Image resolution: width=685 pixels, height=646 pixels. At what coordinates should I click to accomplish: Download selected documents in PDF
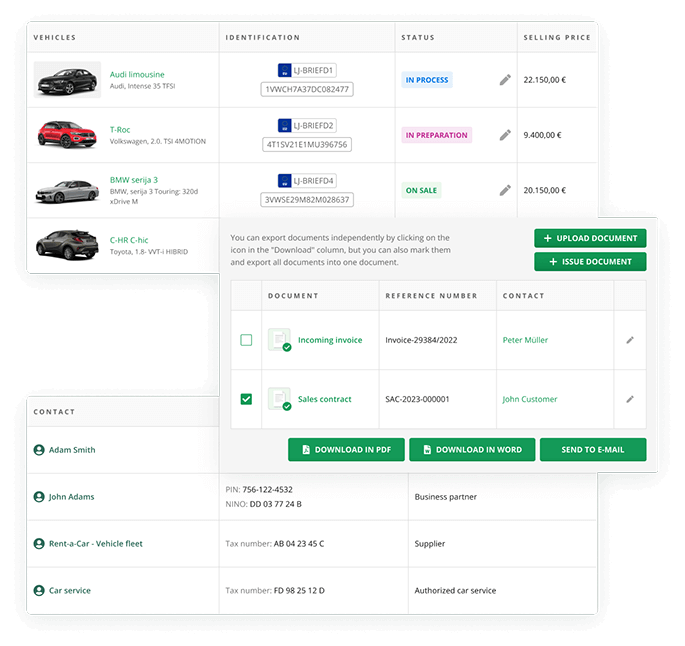[x=345, y=450]
